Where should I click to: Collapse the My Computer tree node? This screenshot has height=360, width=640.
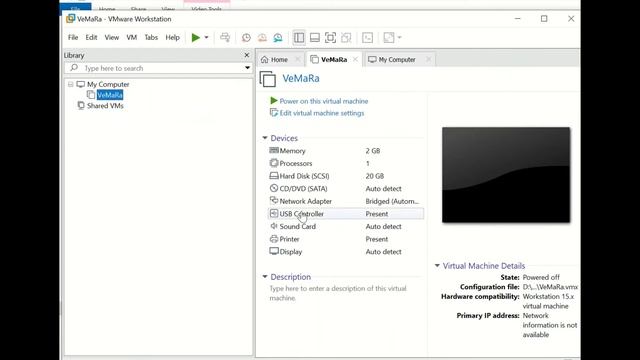click(71, 84)
